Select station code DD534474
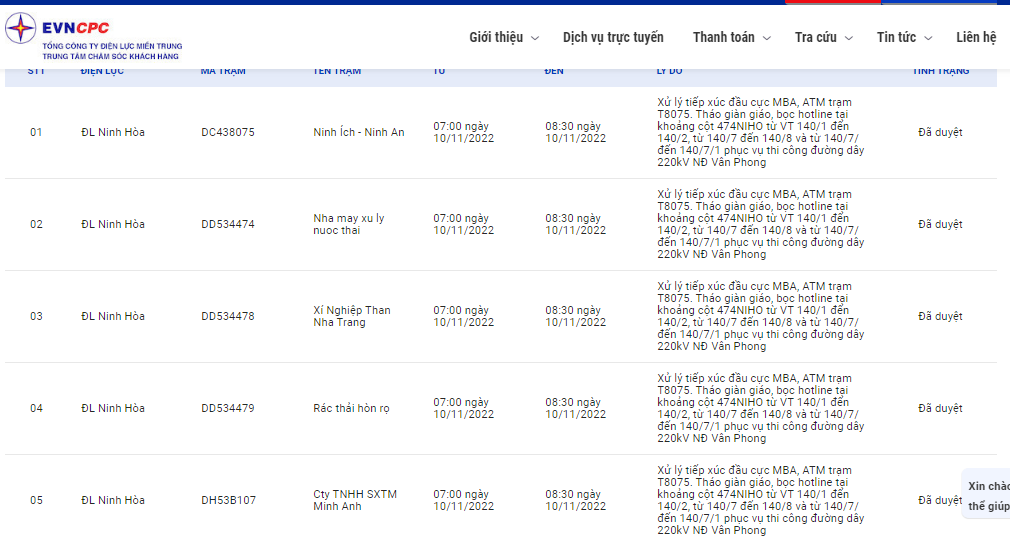This screenshot has height=541, width=1010. coord(228,224)
